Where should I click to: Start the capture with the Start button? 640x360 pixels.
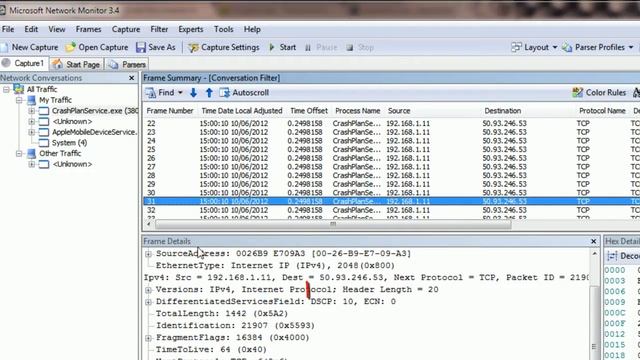(x=282, y=47)
